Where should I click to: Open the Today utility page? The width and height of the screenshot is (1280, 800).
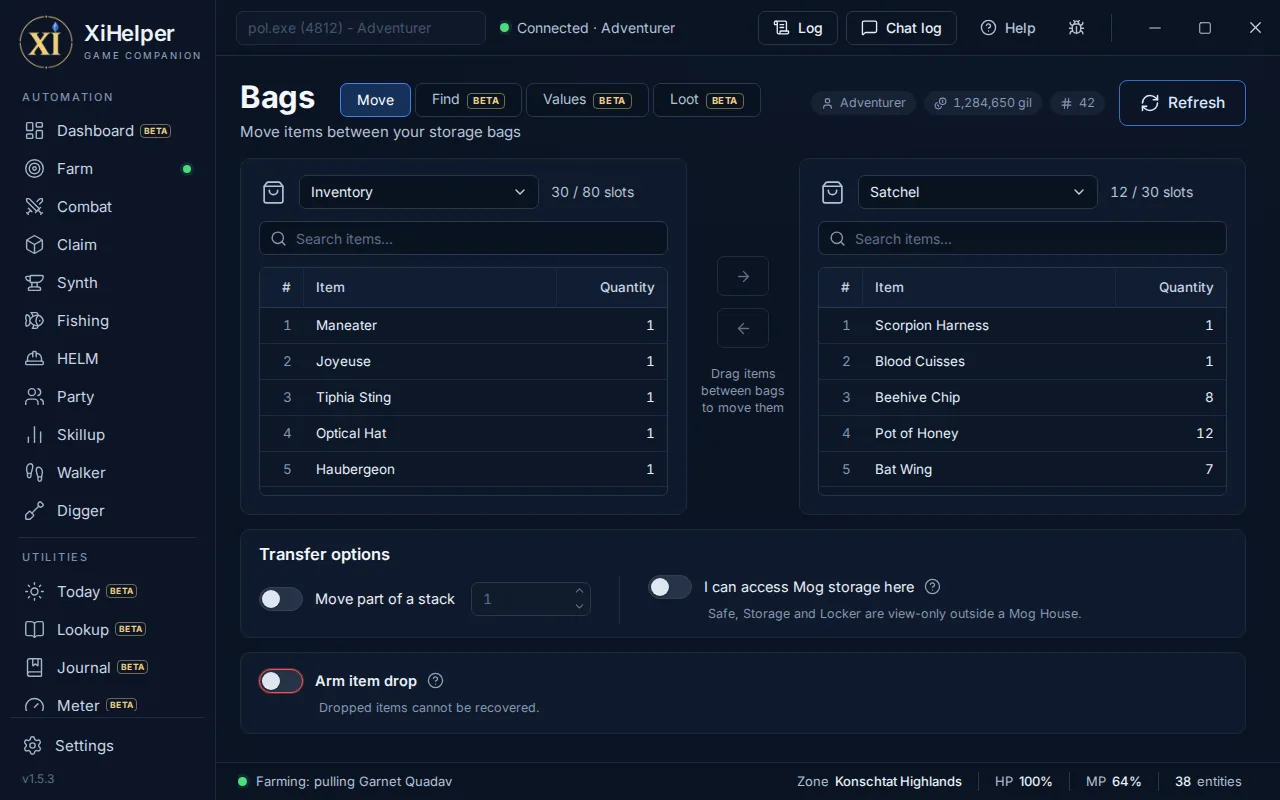pos(107,592)
